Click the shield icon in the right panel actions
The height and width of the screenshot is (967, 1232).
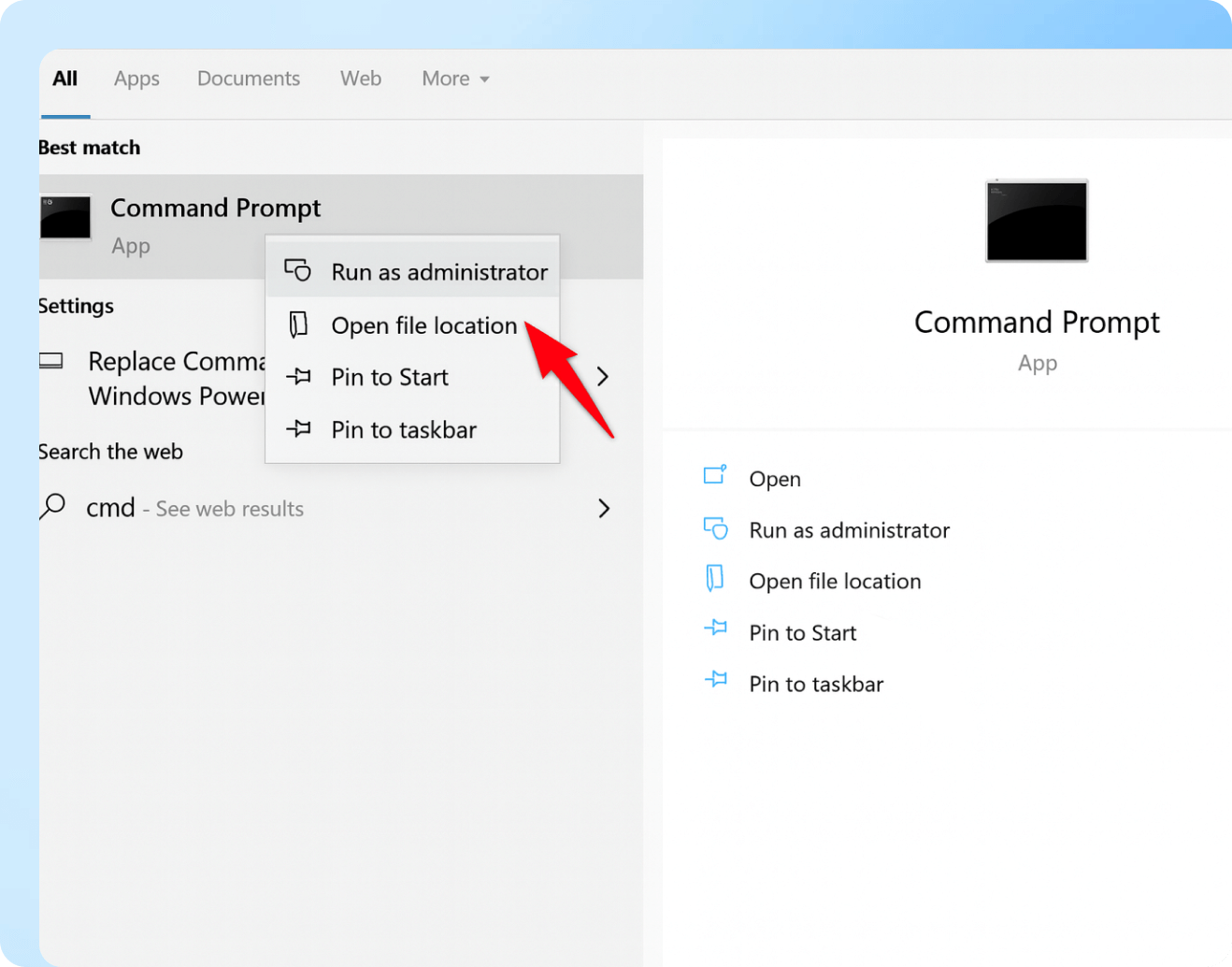click(x=715, y=528)
